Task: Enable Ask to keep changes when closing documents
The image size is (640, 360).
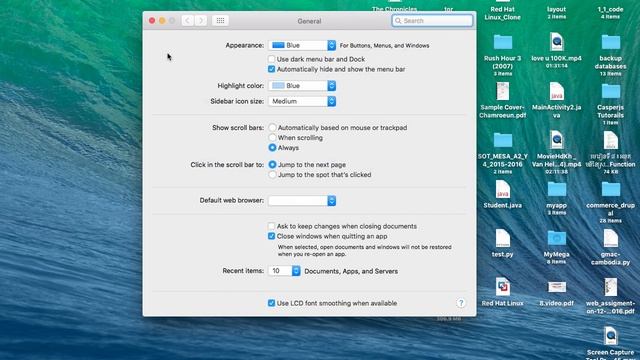Action: 271,226
